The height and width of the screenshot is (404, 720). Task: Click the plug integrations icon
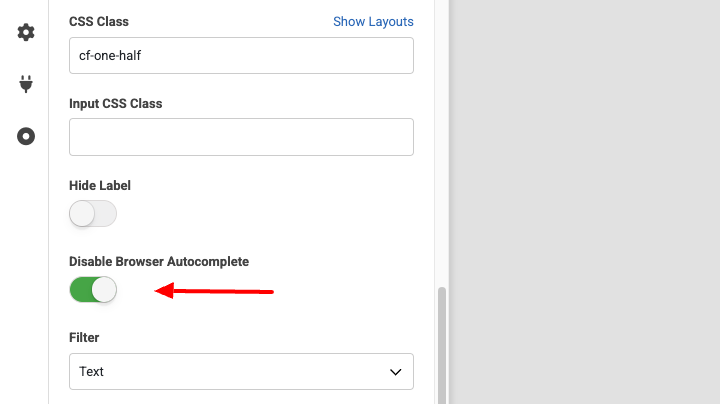26,84
